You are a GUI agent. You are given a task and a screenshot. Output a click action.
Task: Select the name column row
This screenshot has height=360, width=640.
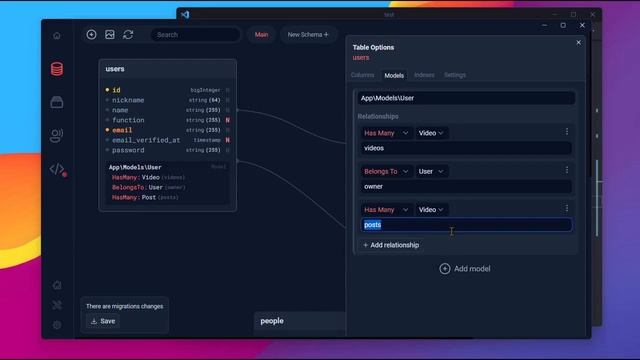tap(167, 110)
